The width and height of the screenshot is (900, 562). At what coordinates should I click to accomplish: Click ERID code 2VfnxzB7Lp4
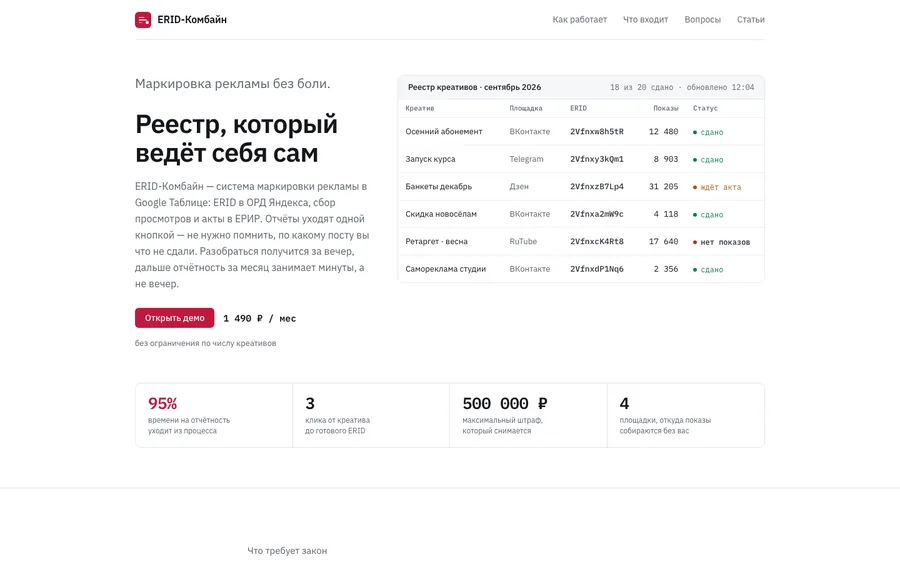(596, 187)
